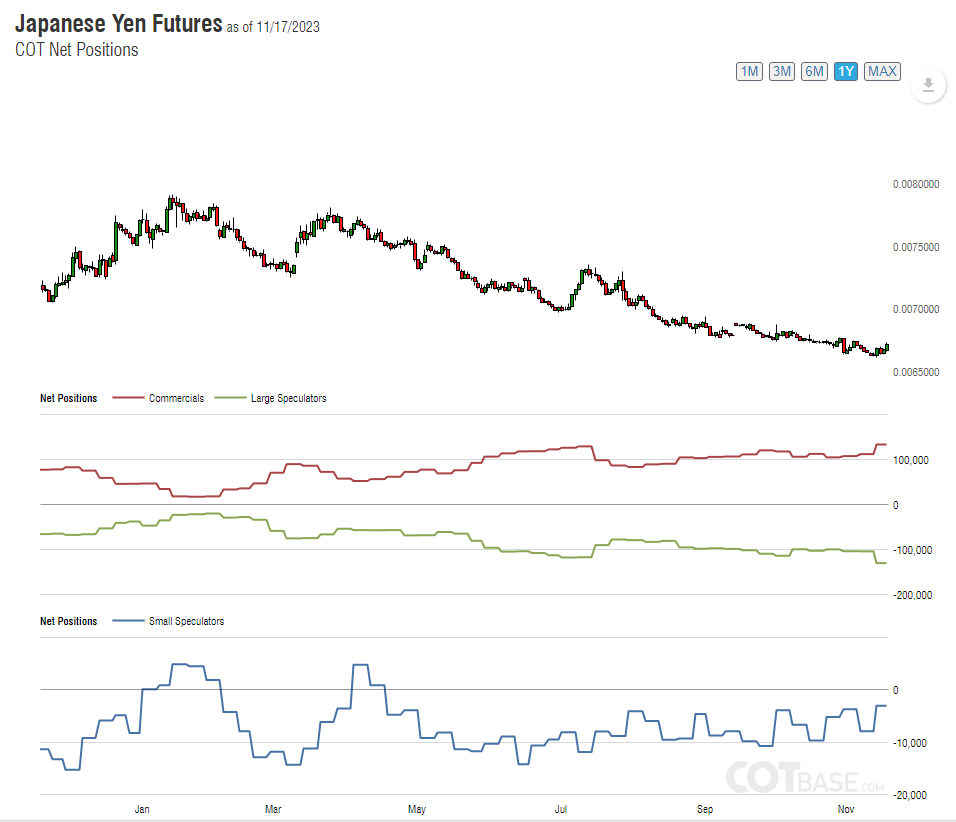The image size is (956, 822).
Task: Show the MAX time range
Action: (x=882, y=71)
